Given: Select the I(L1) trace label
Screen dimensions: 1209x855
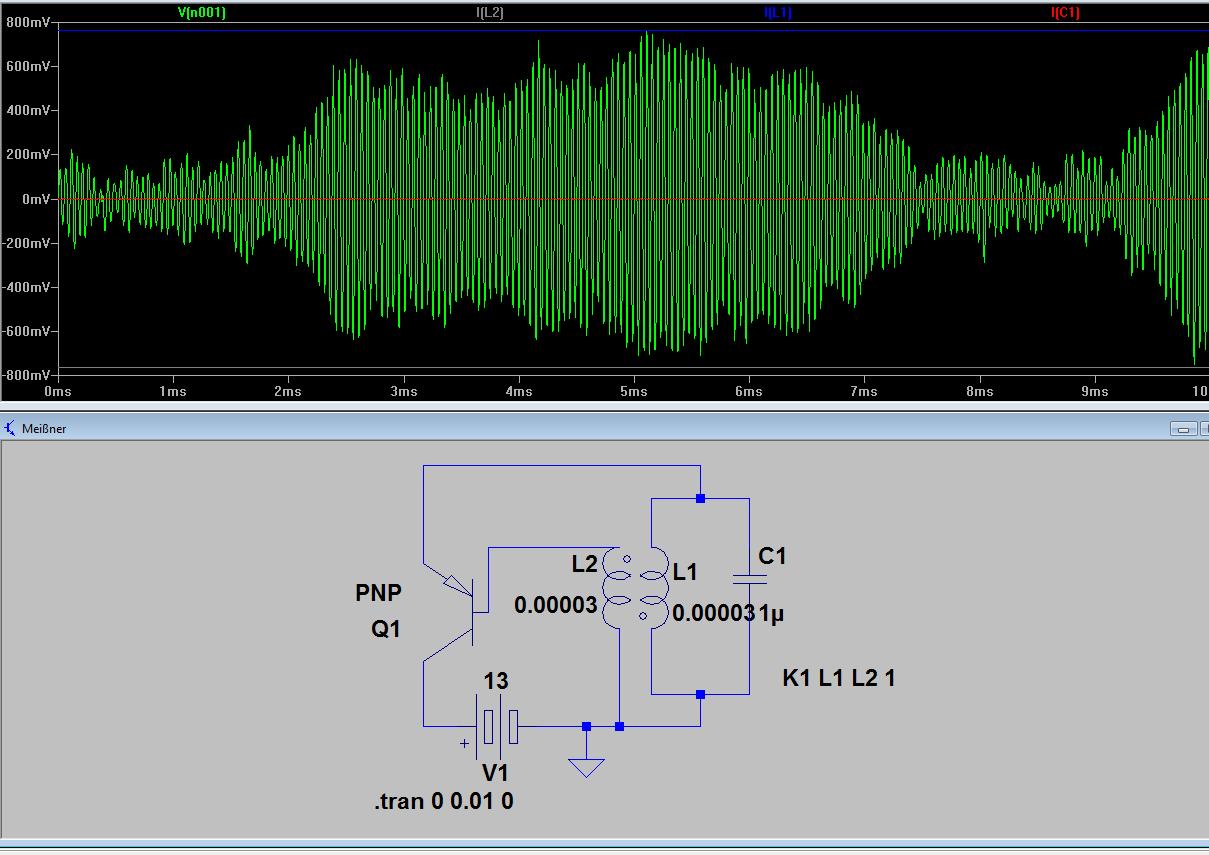Looking at the screenshot, I should [778, 13].
